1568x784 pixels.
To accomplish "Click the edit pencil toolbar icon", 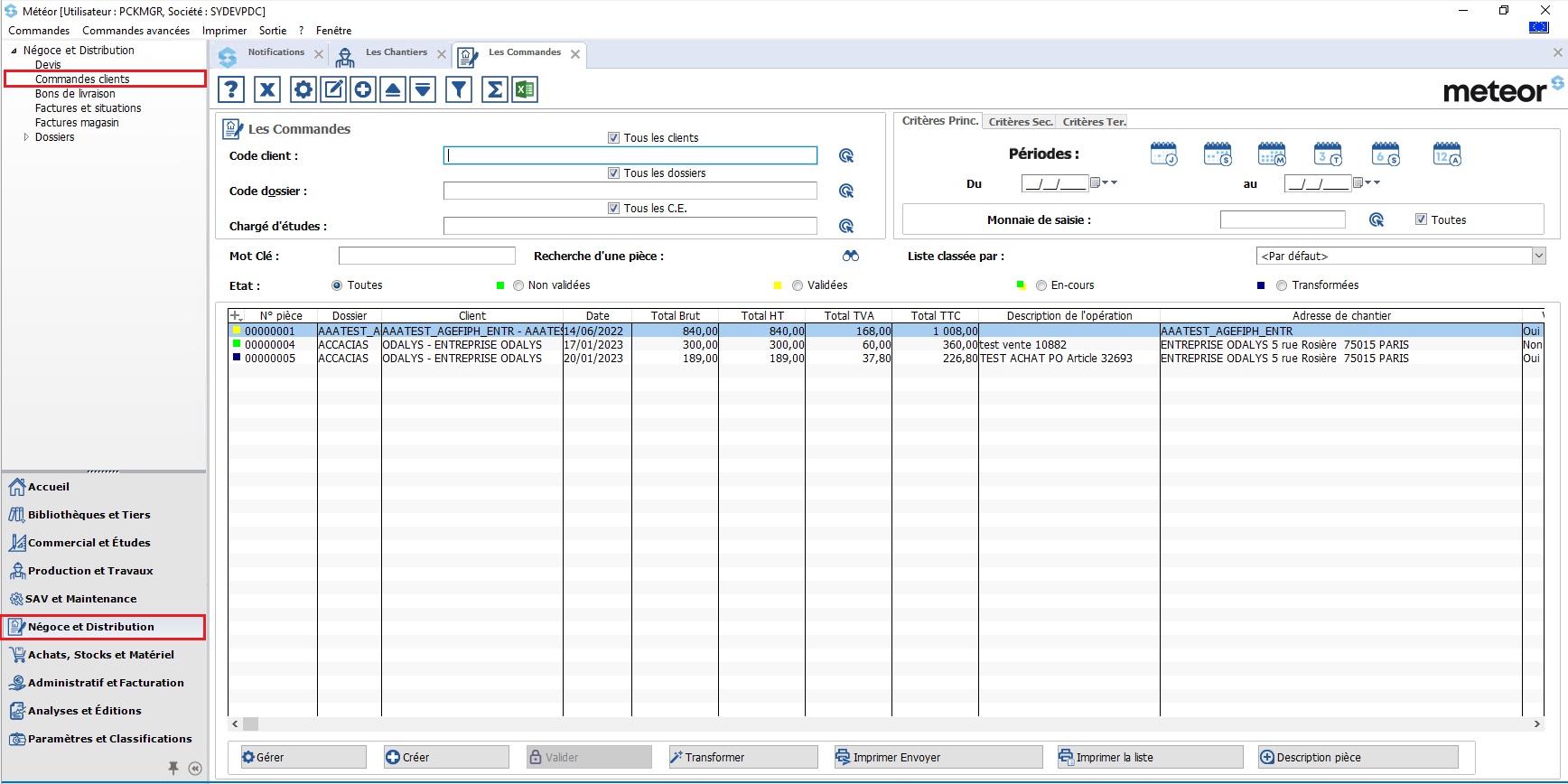I will [x=333, y=89].
